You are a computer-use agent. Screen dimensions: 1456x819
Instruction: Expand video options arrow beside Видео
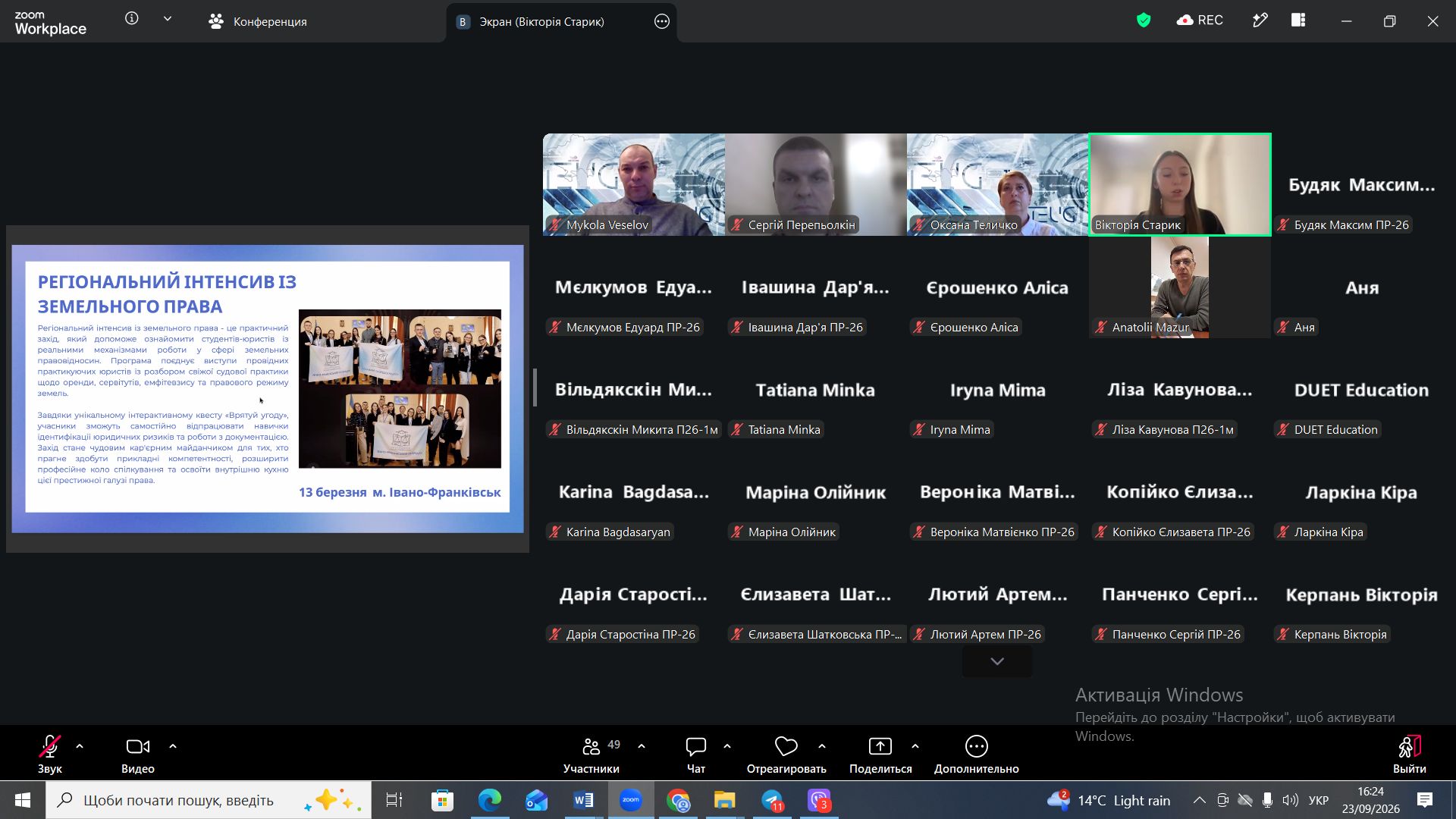(173, 746)
